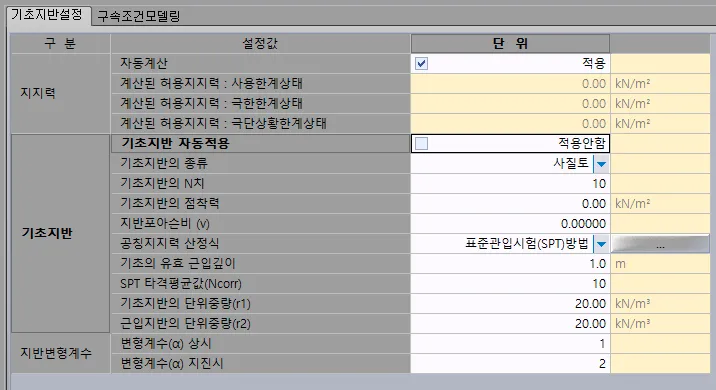Select the 지반변형계수 group cell

tap(60, 353)
